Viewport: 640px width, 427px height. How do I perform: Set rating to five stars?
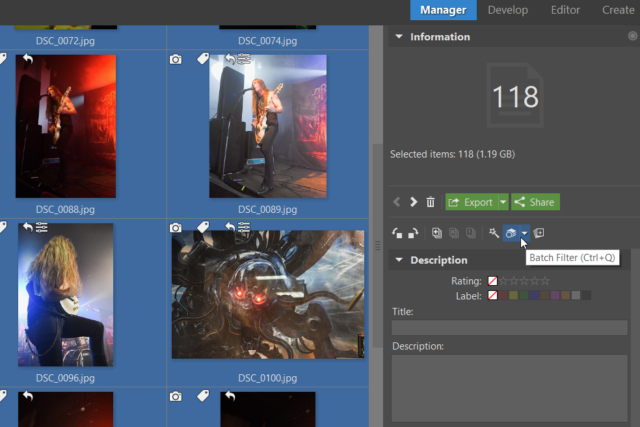[545, 281]
